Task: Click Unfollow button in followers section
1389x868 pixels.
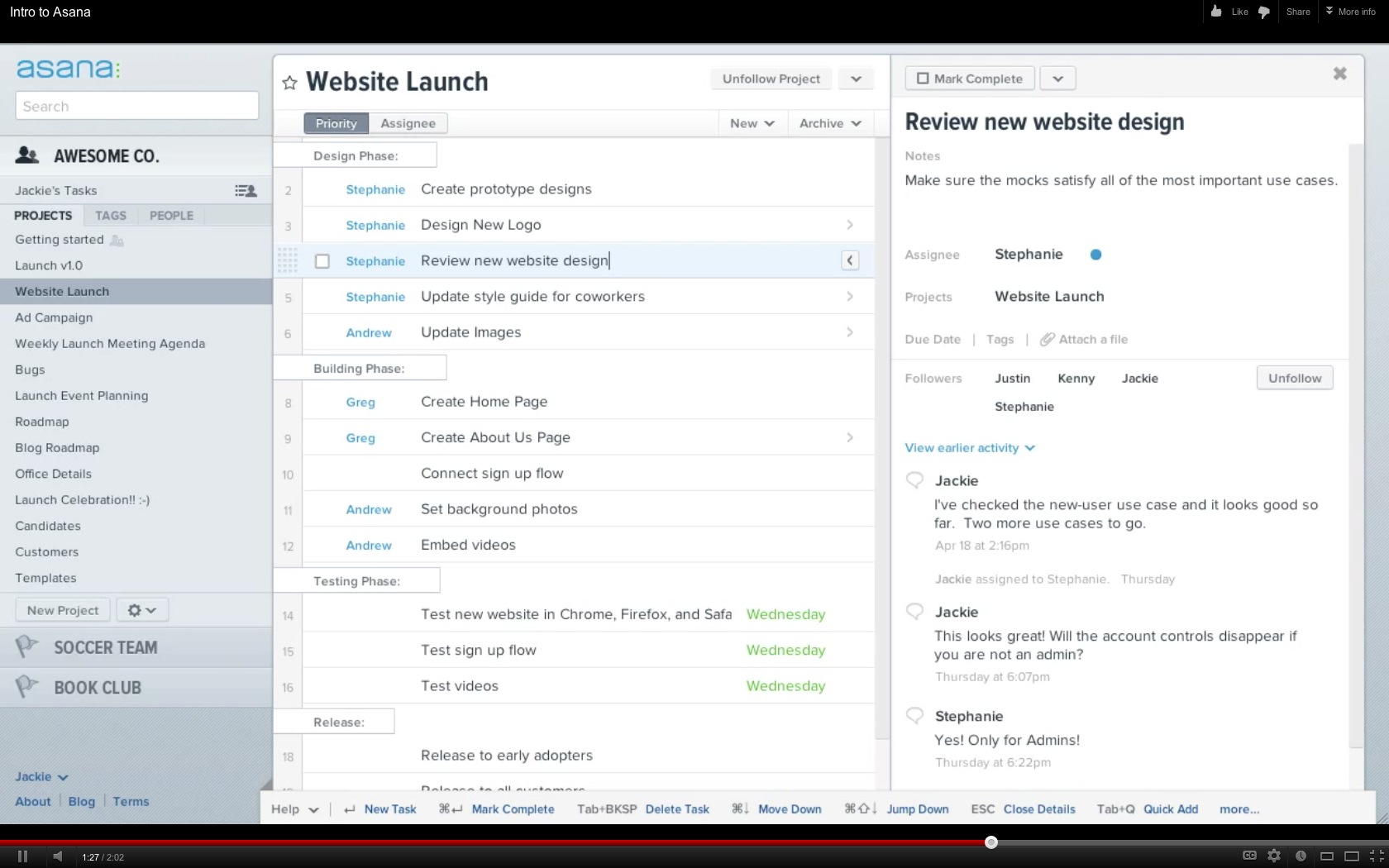Action: pos(1295,378)
